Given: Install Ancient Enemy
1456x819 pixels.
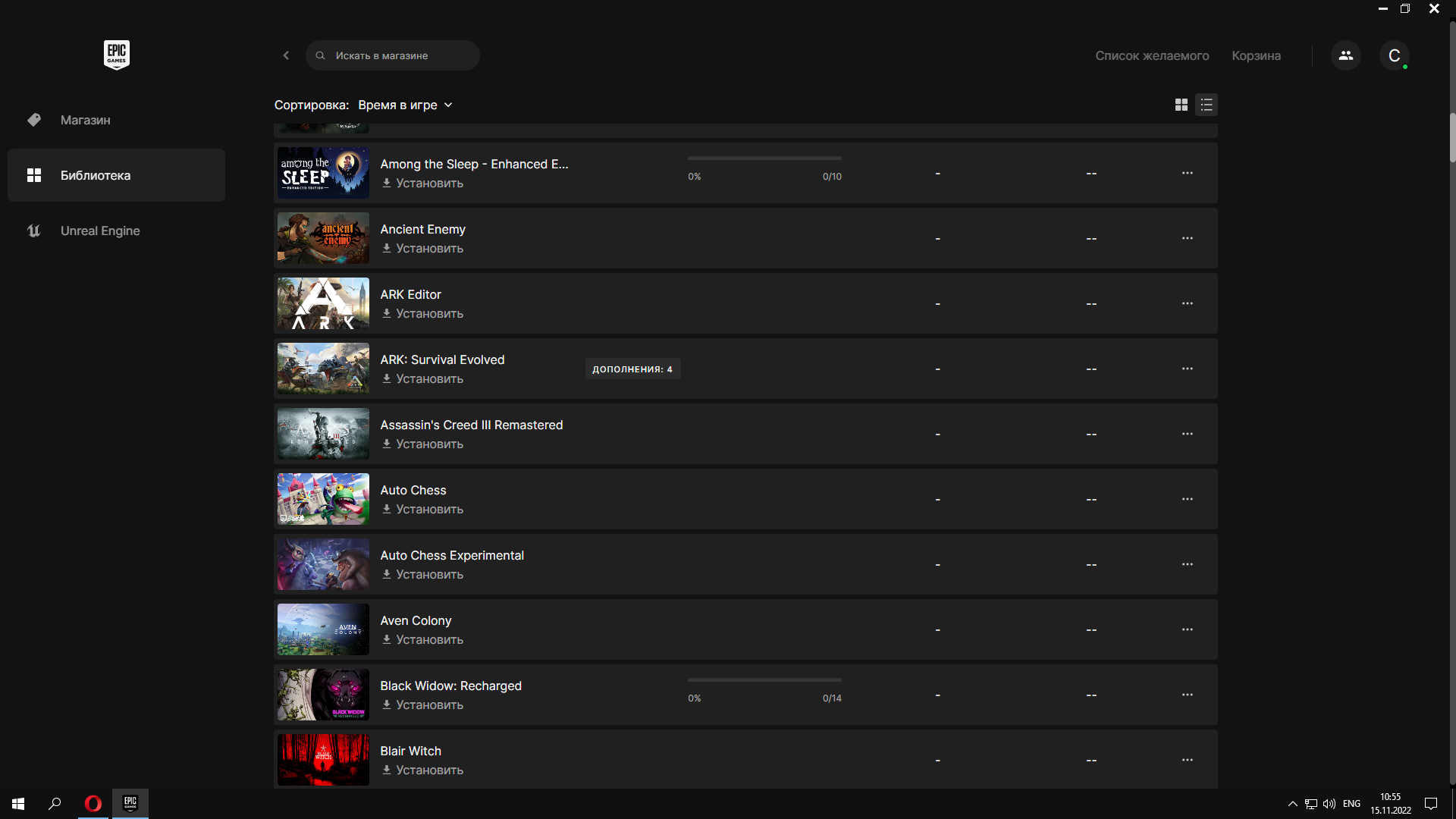Looking at the screenshot, I should [x=422, y=249].
